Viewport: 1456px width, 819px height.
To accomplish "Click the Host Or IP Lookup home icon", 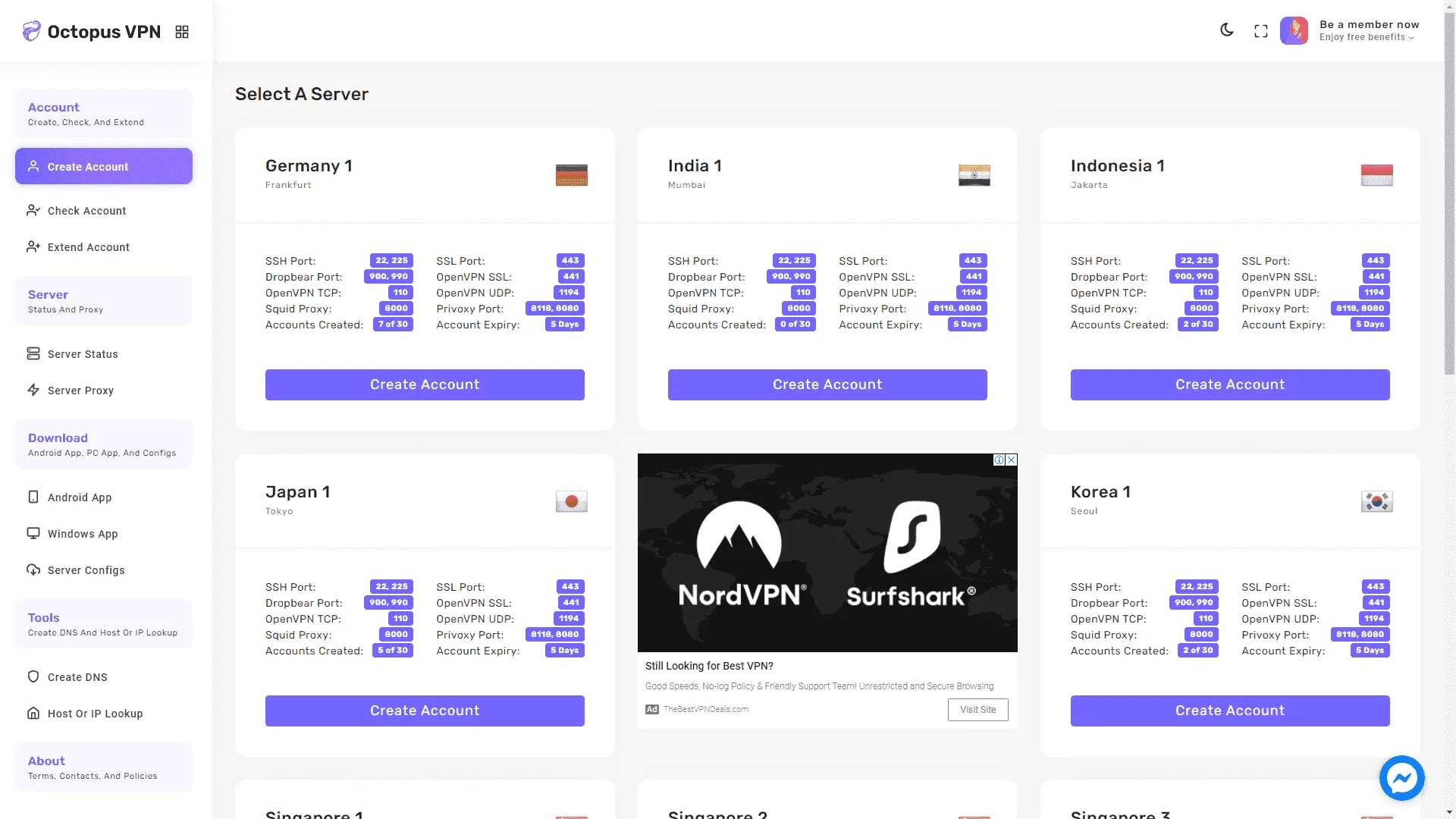I will tap(33, 713).
